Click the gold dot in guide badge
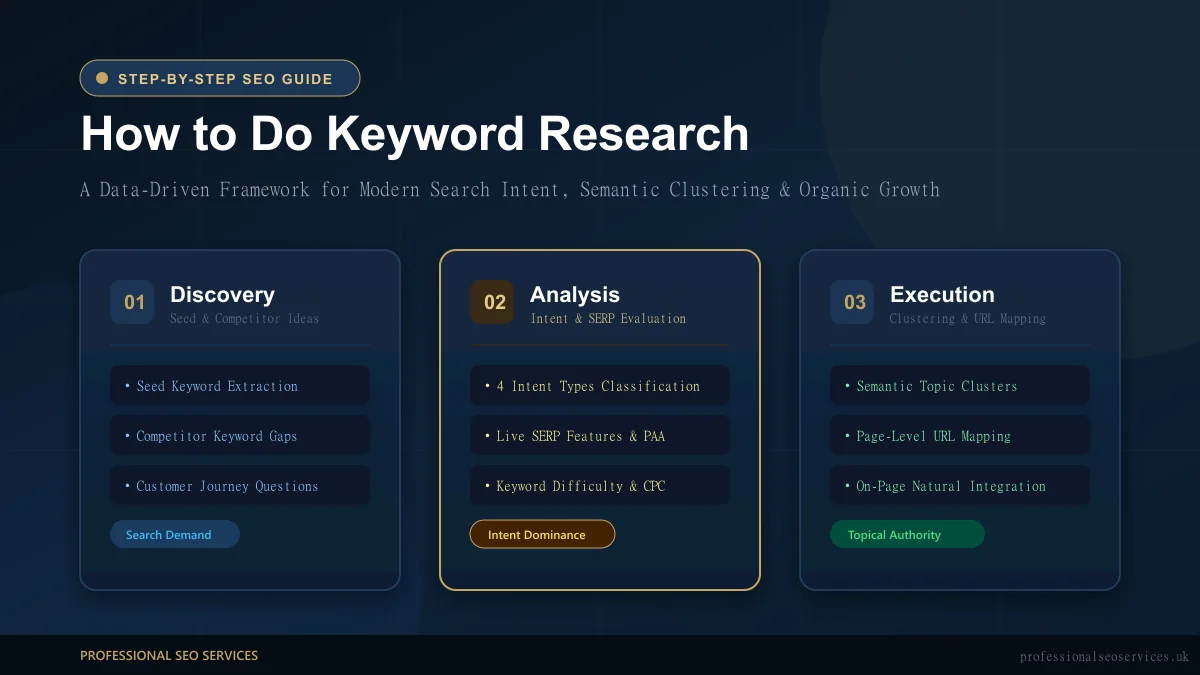The height and width of the screenshot is (675, 1200). [102, 78]
